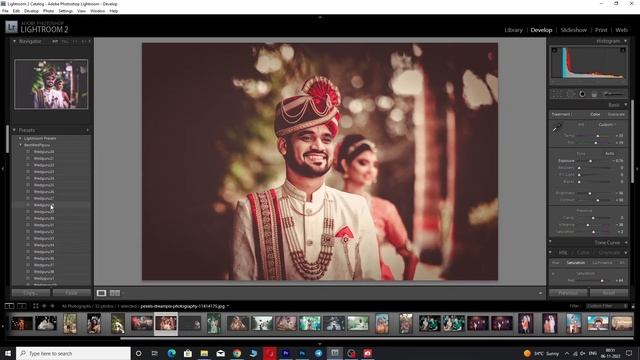Toggle shadow clipping indicator in histogram

point(554,50)
